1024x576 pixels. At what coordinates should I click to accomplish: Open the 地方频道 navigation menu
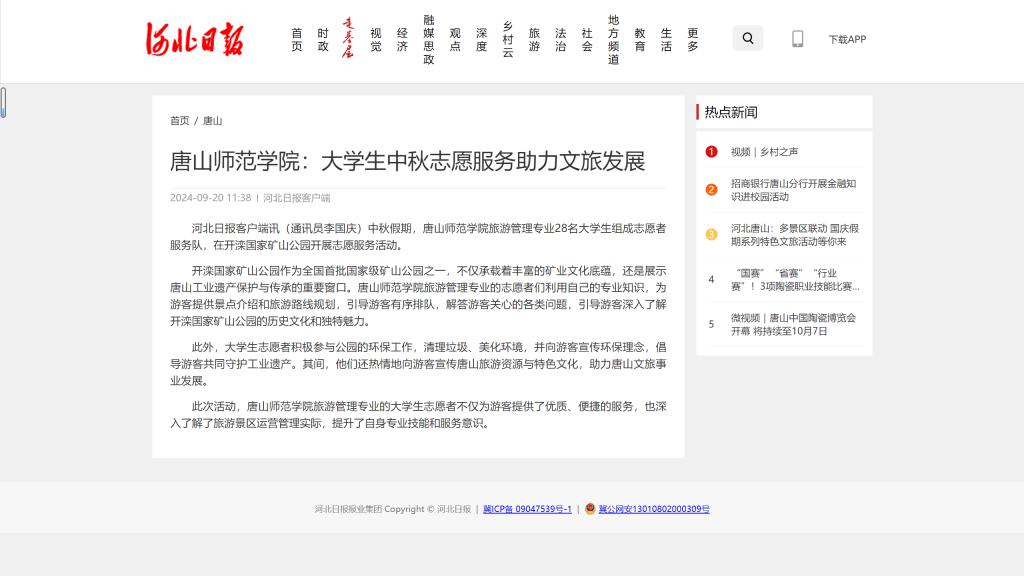pyautogui.click(x=613, y=39)
